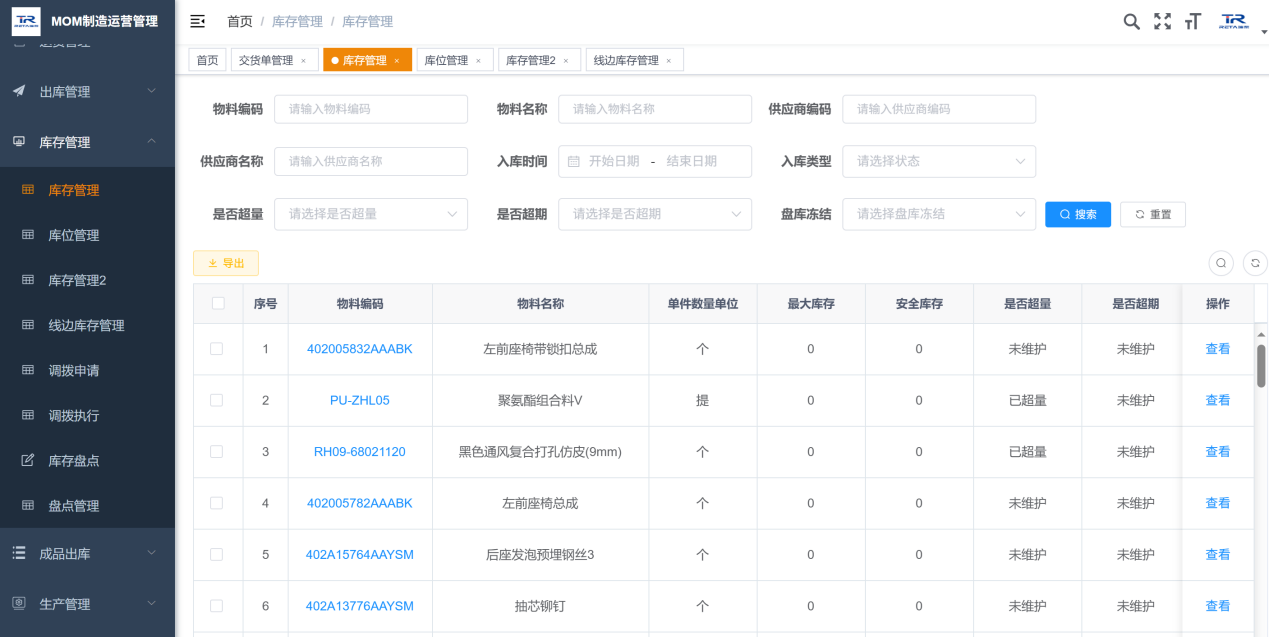1269x637 pixels.
Task: Expand the 出库管理 sidebar menu
Action: 87,91
